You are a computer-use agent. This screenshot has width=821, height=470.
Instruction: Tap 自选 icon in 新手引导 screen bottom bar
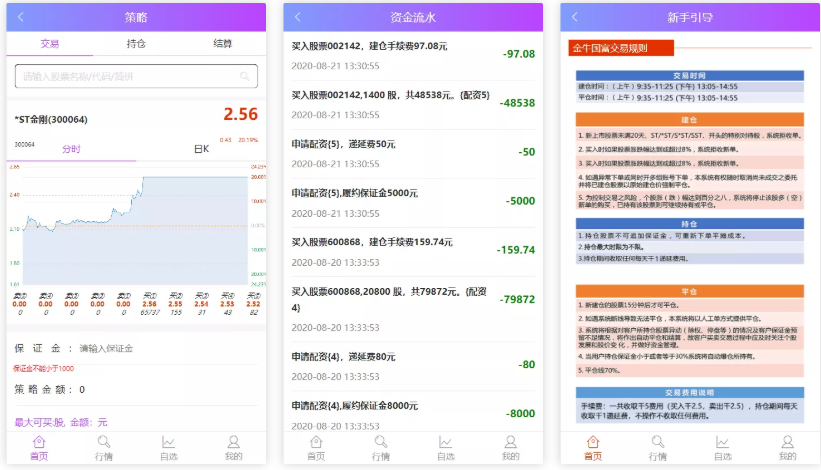[x=722, y=446]
